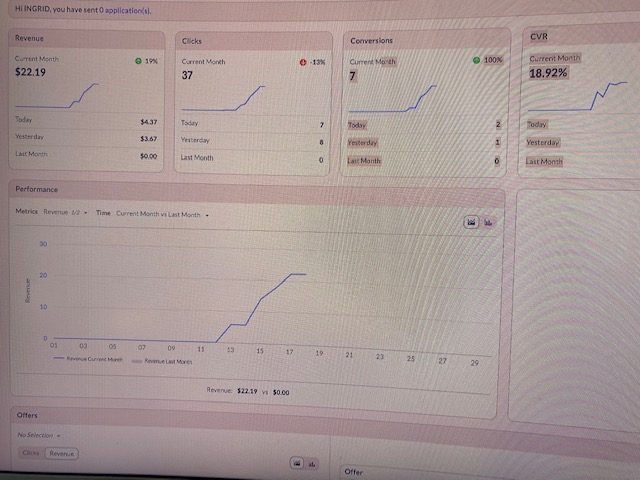This screenshot has height=480, width=640.
Task: Click the CVR card title
Action: [539, 37]
